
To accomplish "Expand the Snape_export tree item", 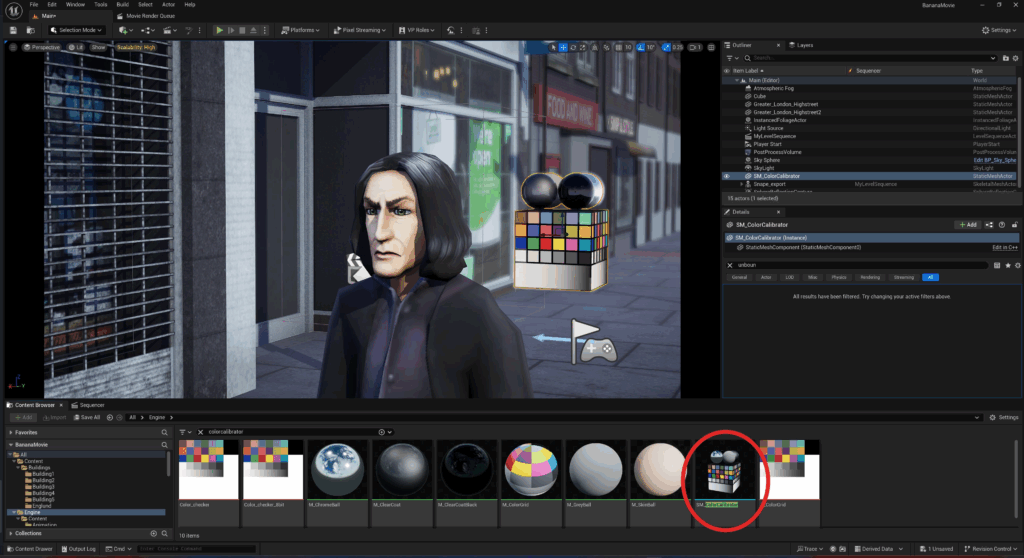I will pyautogui.click(x=741, y=184).
